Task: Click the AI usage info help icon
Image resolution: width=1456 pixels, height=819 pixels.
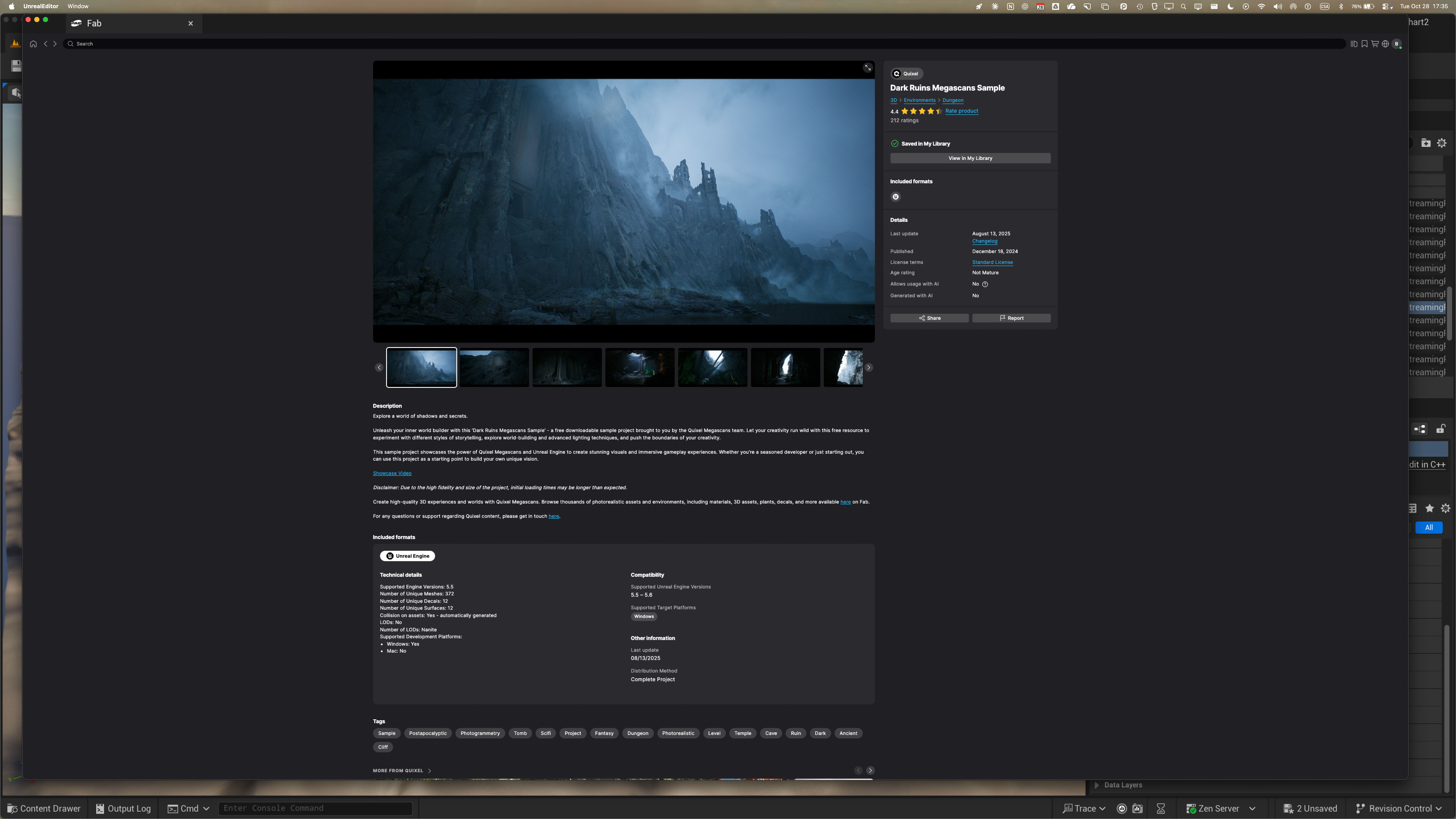Action: click(x=985, y=284)
